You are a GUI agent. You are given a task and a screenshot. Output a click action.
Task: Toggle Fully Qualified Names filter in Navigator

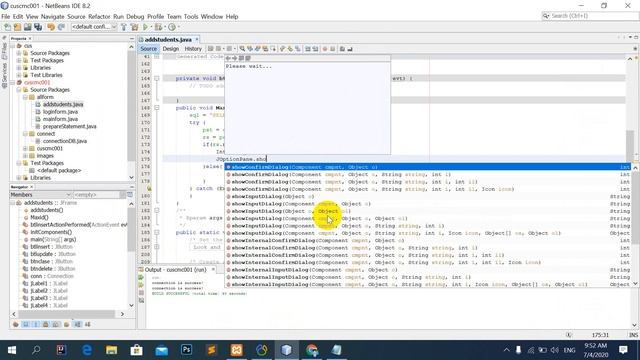coord(66,324)
